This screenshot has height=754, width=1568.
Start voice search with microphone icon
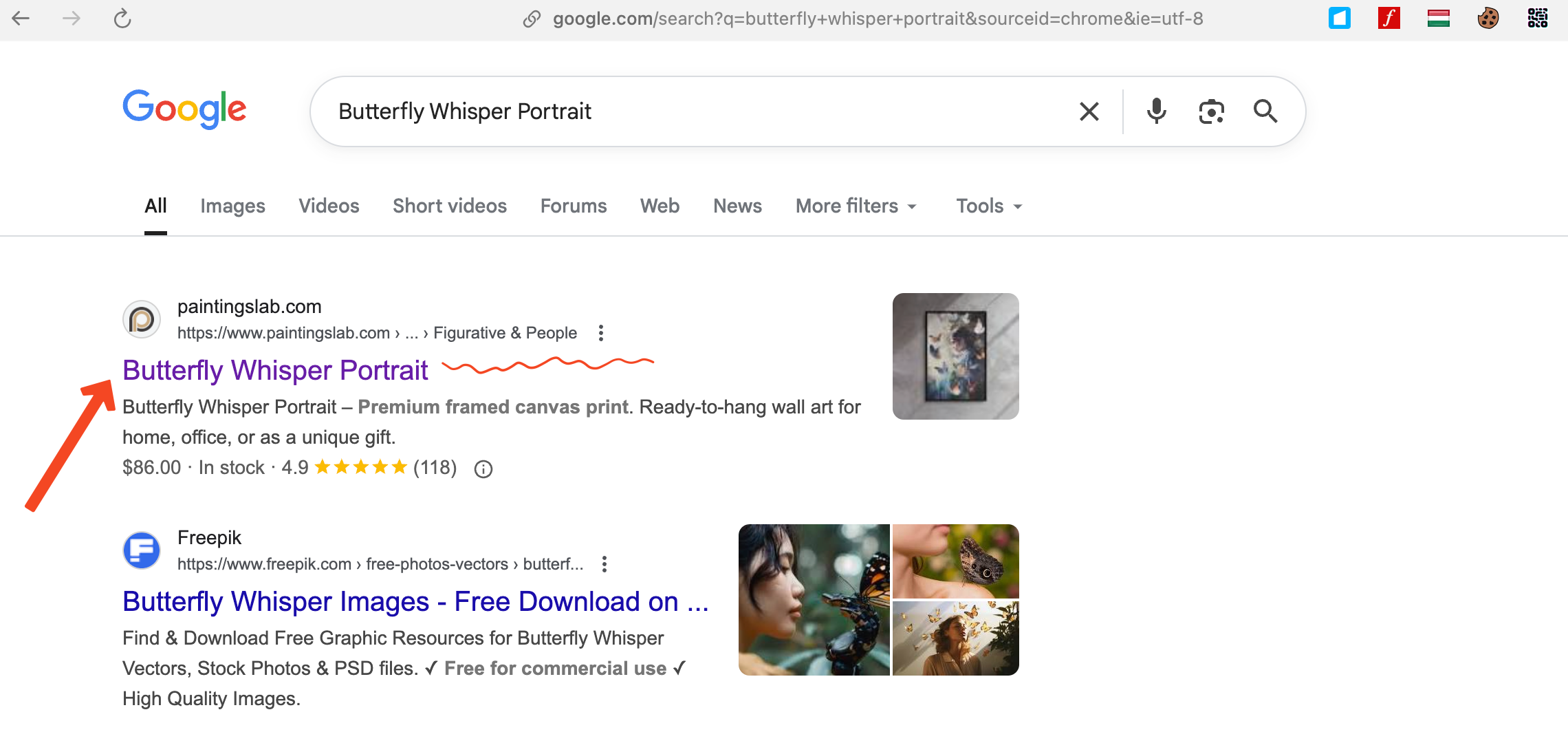[1156, 111]
